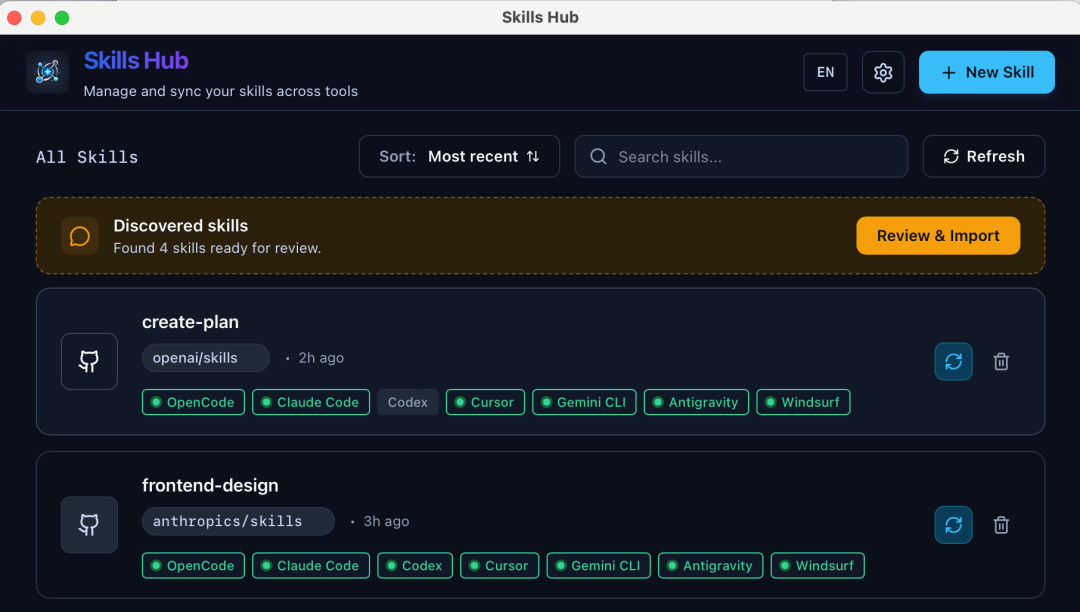1080x612 pixels.
Task: Click the GitHub icon for frontend-design
Action: [x=89, y=525]
